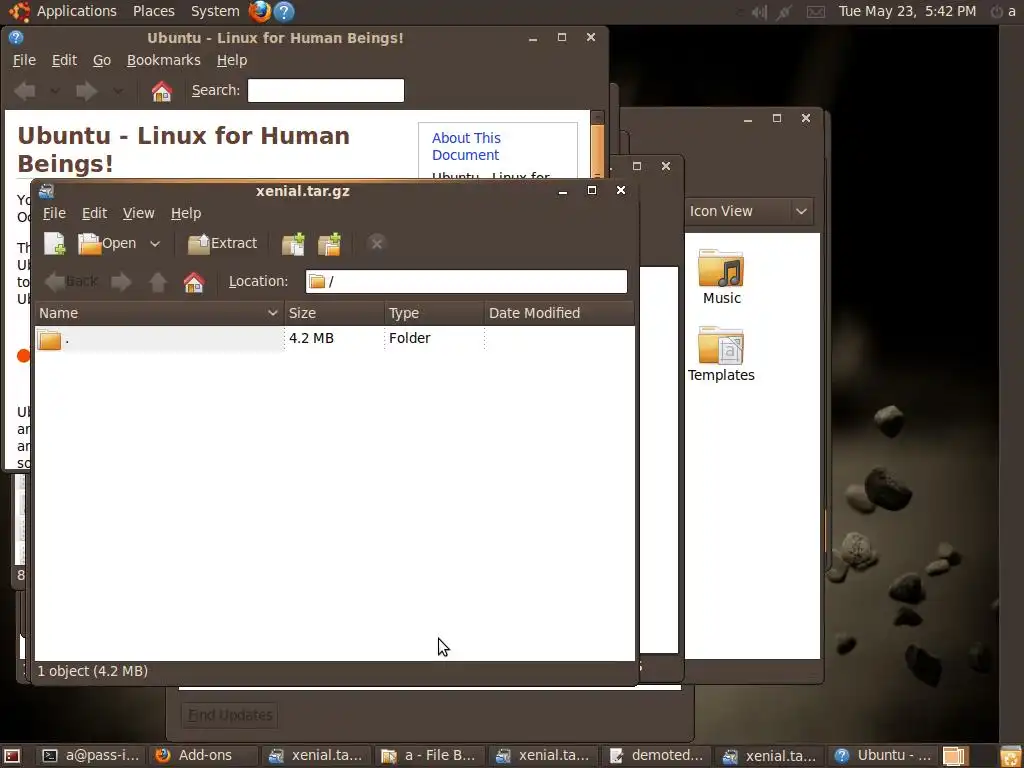Expand the back history dropdown in help browser
The height and width of the screenshot is (768, 1024).
click(55, 91)
